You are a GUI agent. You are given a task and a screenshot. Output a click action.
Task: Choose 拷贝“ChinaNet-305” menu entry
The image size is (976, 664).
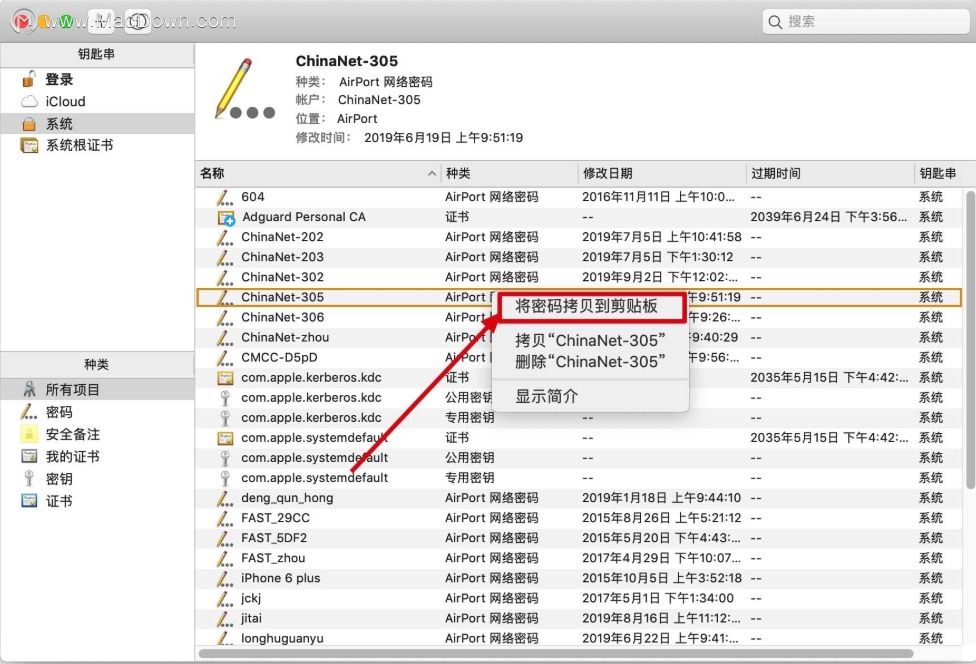590,340
